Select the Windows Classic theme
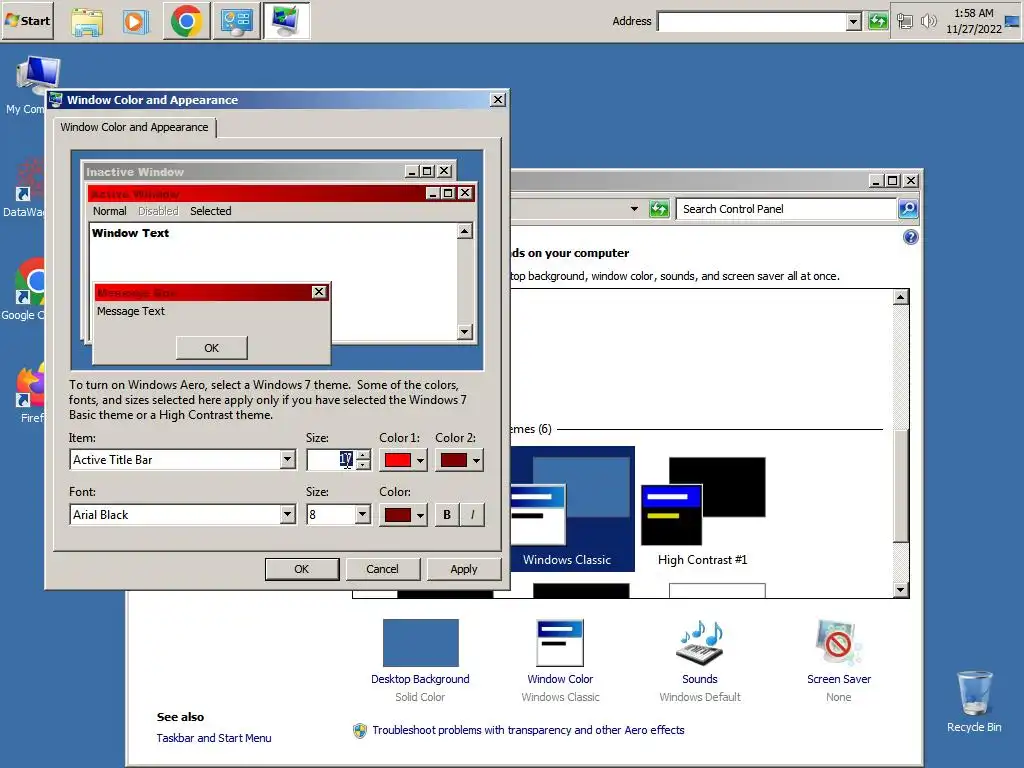The width and height of the screenshot is (1024, 768). pos(571,509)
